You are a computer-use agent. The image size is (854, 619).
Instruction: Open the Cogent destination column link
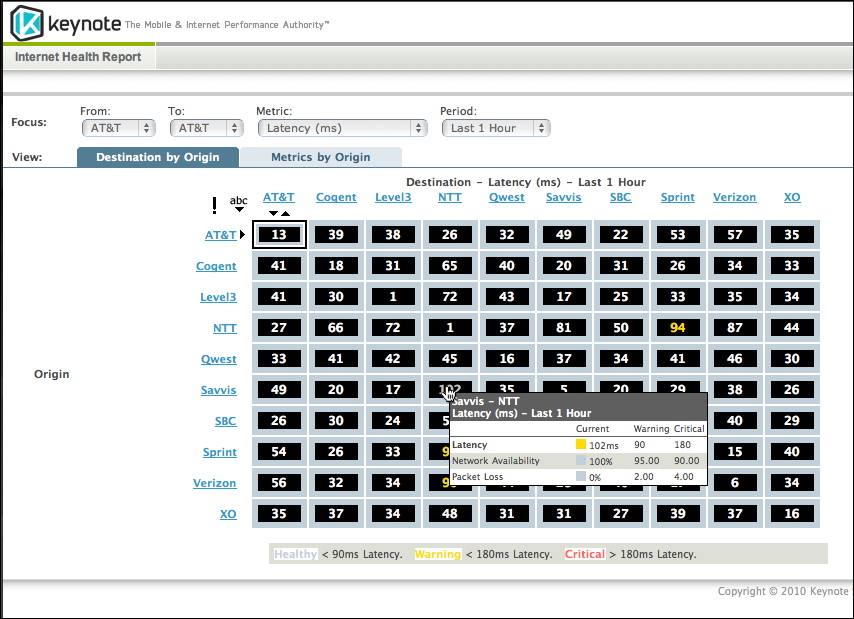click(x=336, y=197)
